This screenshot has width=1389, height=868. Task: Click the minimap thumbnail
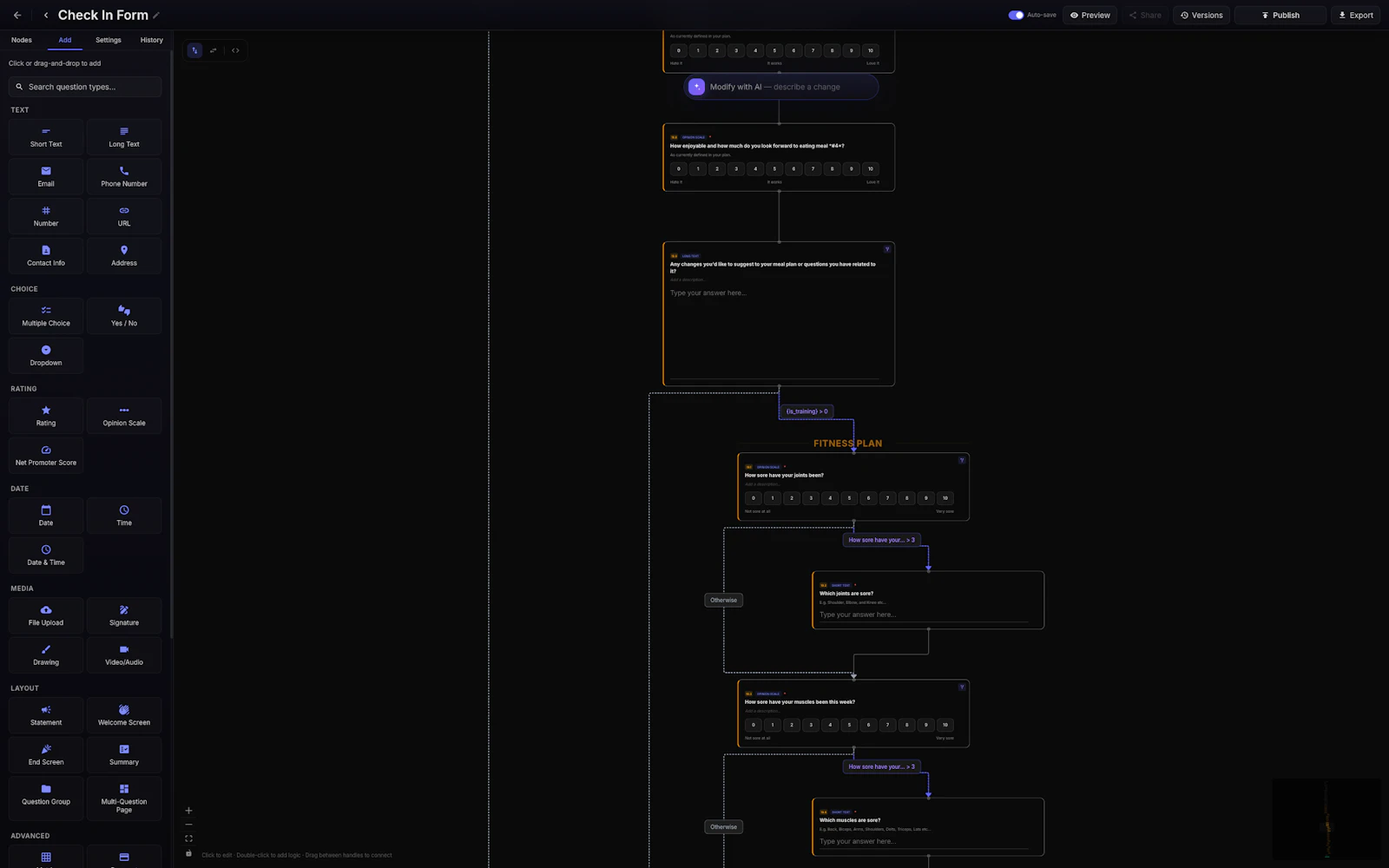(x=1326, y=819)
